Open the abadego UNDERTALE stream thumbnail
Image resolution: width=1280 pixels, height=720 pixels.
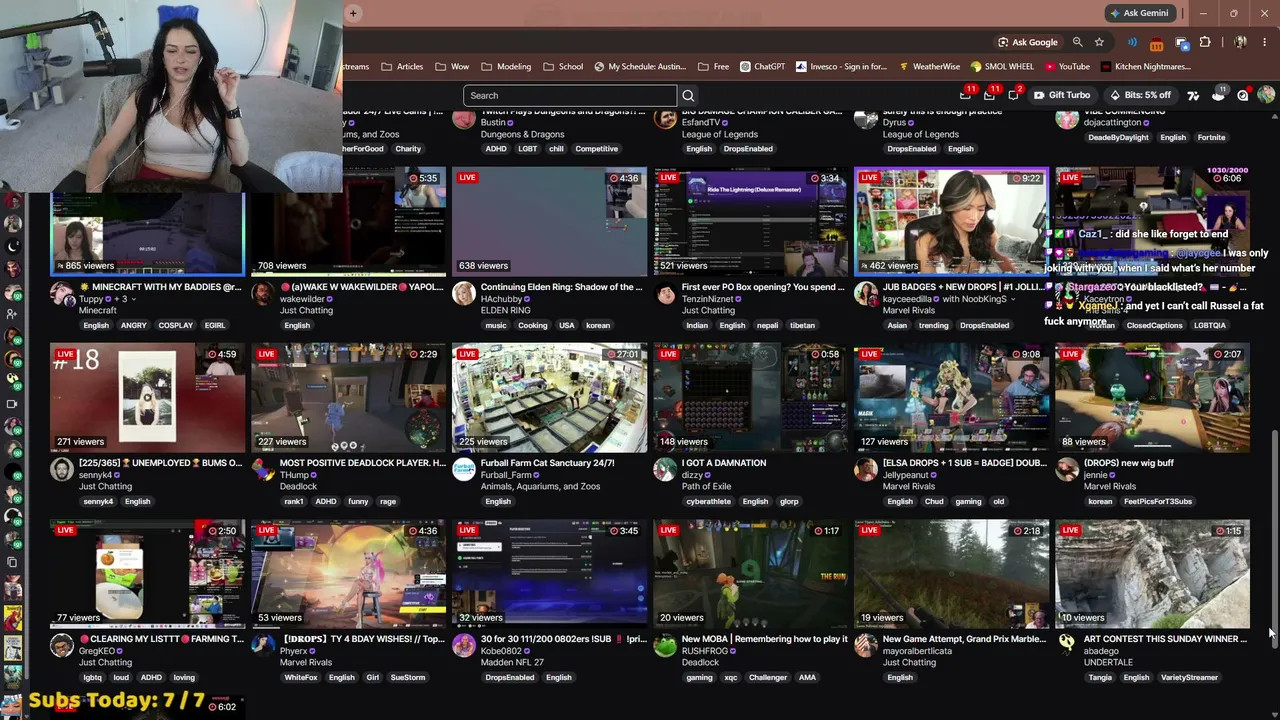tap(1152, 574)
